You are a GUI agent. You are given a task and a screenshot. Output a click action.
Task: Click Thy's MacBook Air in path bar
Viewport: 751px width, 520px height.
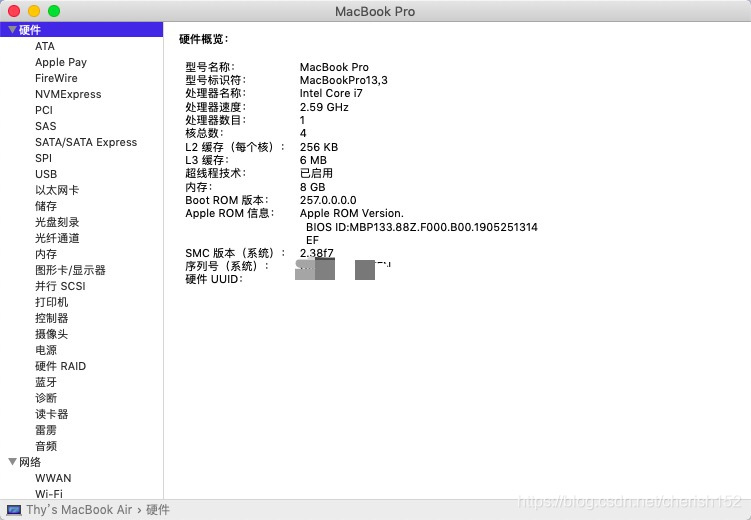(x=79, y=510)
